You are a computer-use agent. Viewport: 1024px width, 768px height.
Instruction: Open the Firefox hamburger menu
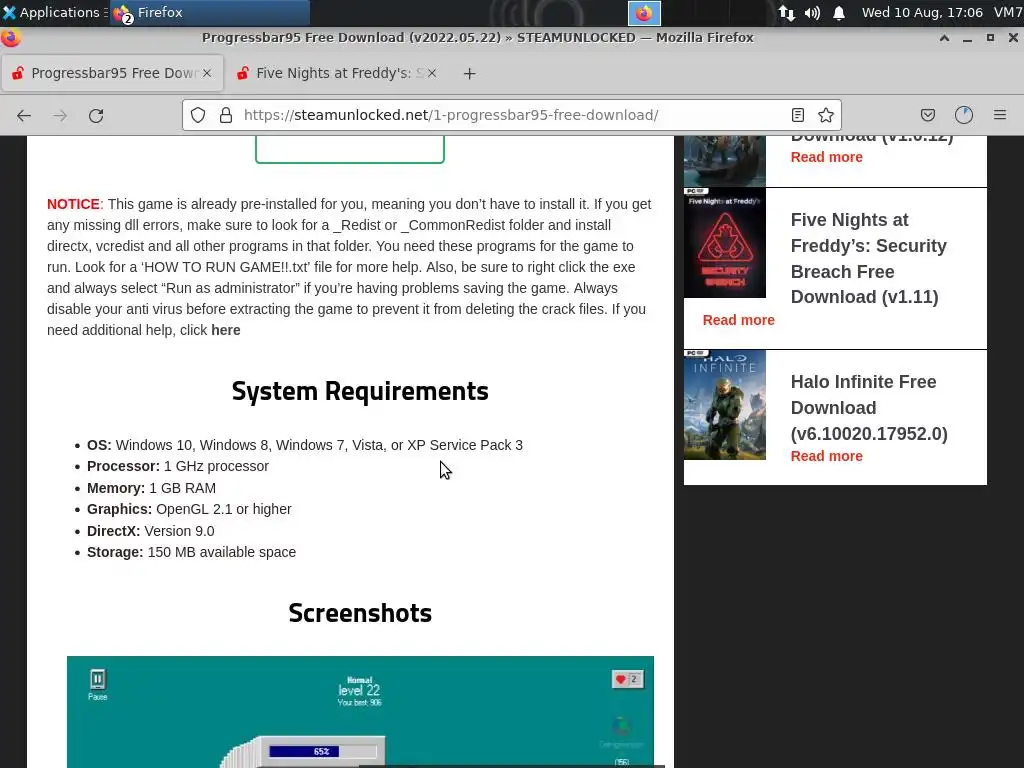click(x=1000, y=115)
